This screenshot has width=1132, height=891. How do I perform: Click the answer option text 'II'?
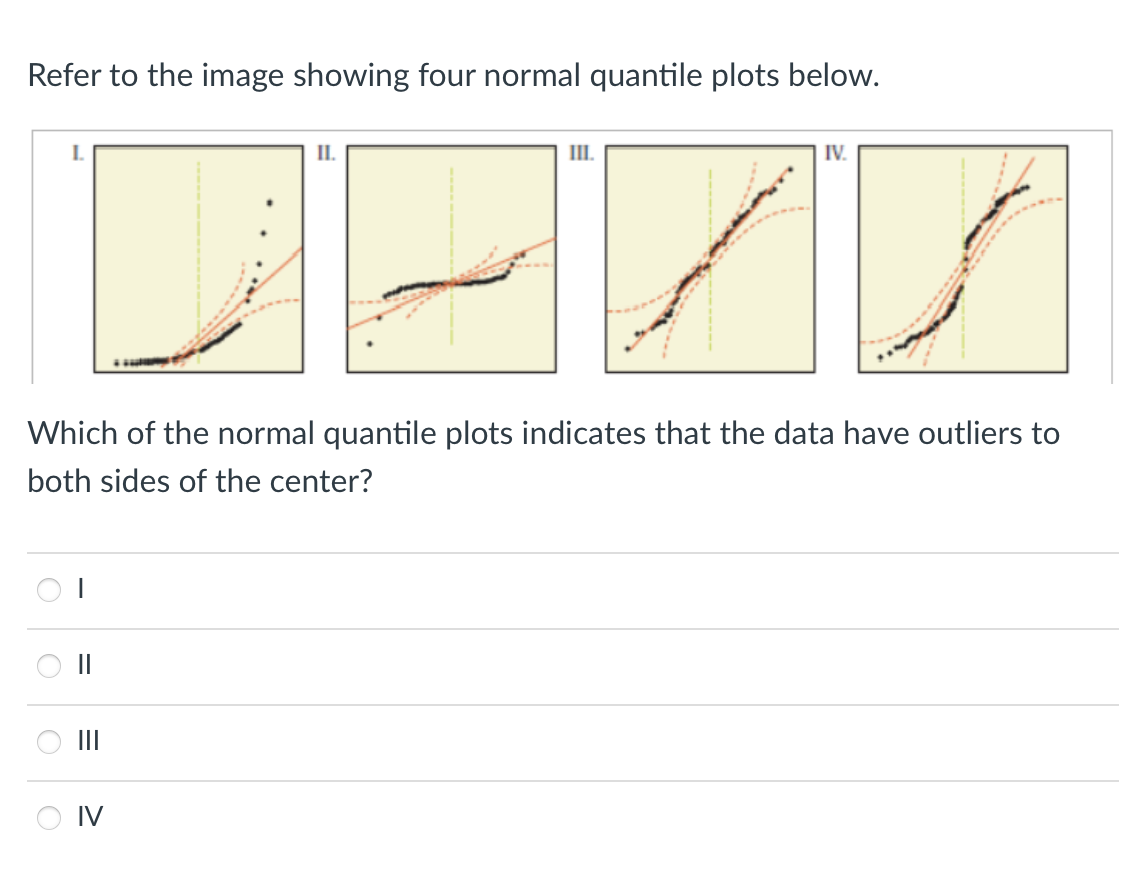(x=84, y=665)
